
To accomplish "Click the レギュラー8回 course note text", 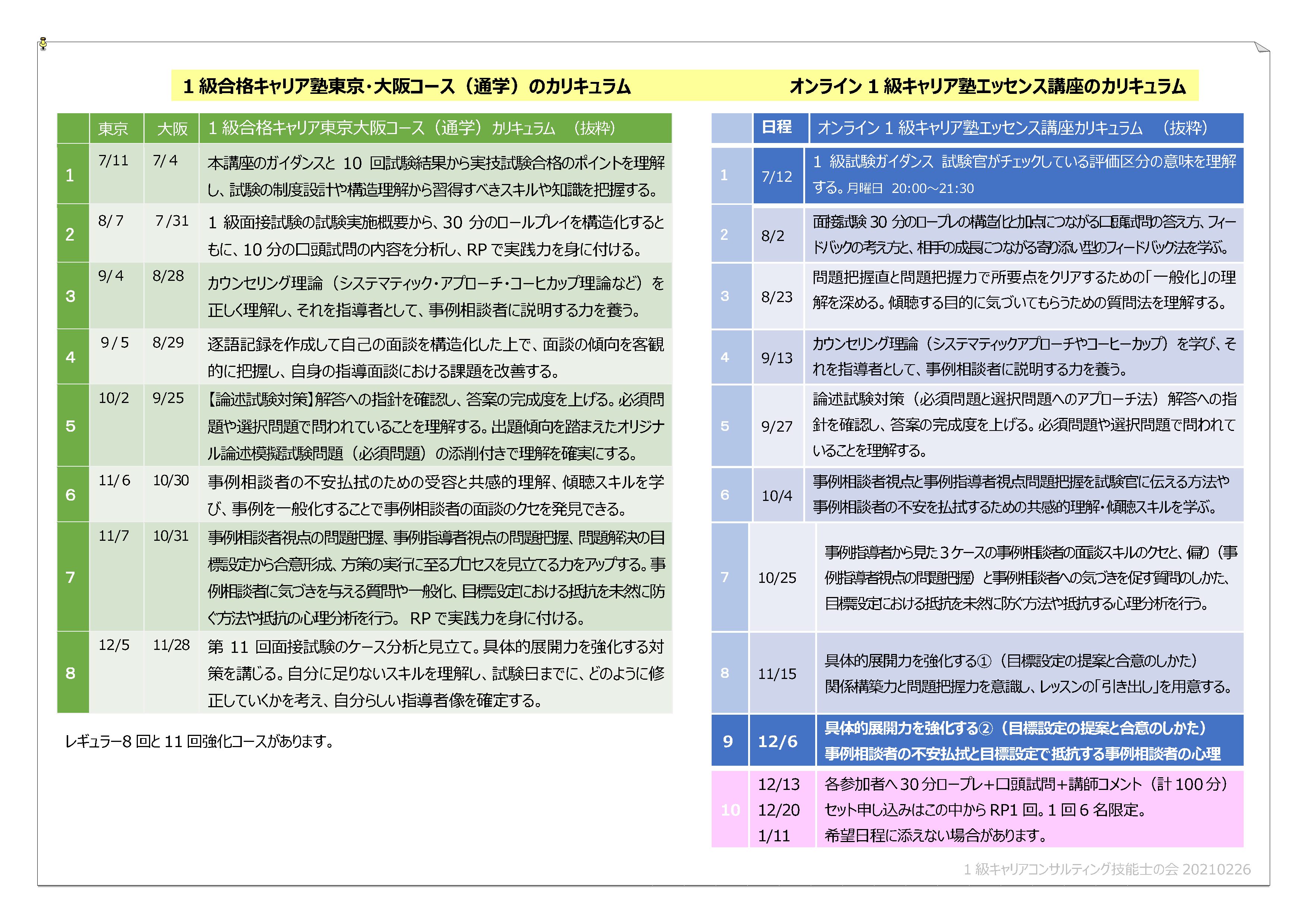I will click(x=199, y=742).
